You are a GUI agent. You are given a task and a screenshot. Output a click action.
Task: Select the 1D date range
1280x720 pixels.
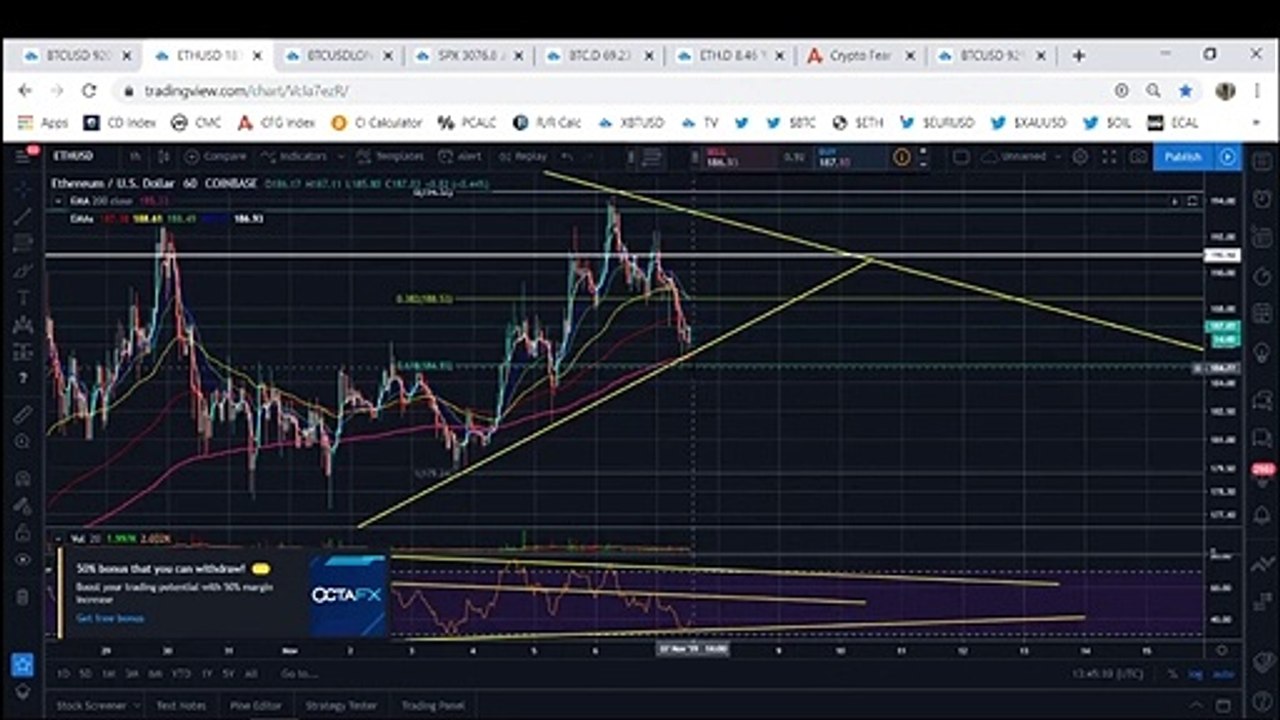click(x=64, y=674)
